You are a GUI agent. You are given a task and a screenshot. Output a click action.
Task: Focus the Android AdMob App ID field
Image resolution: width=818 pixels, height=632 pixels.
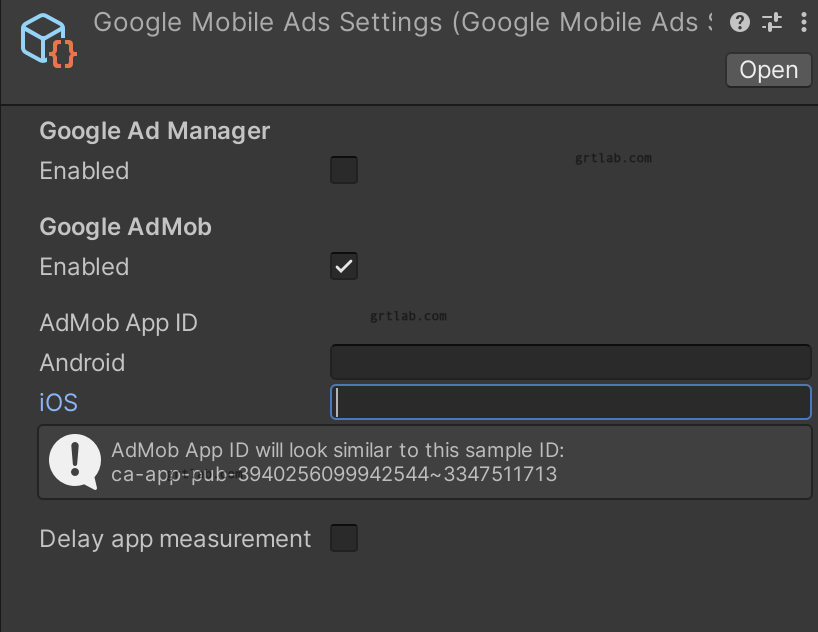(x=570, y=362)
